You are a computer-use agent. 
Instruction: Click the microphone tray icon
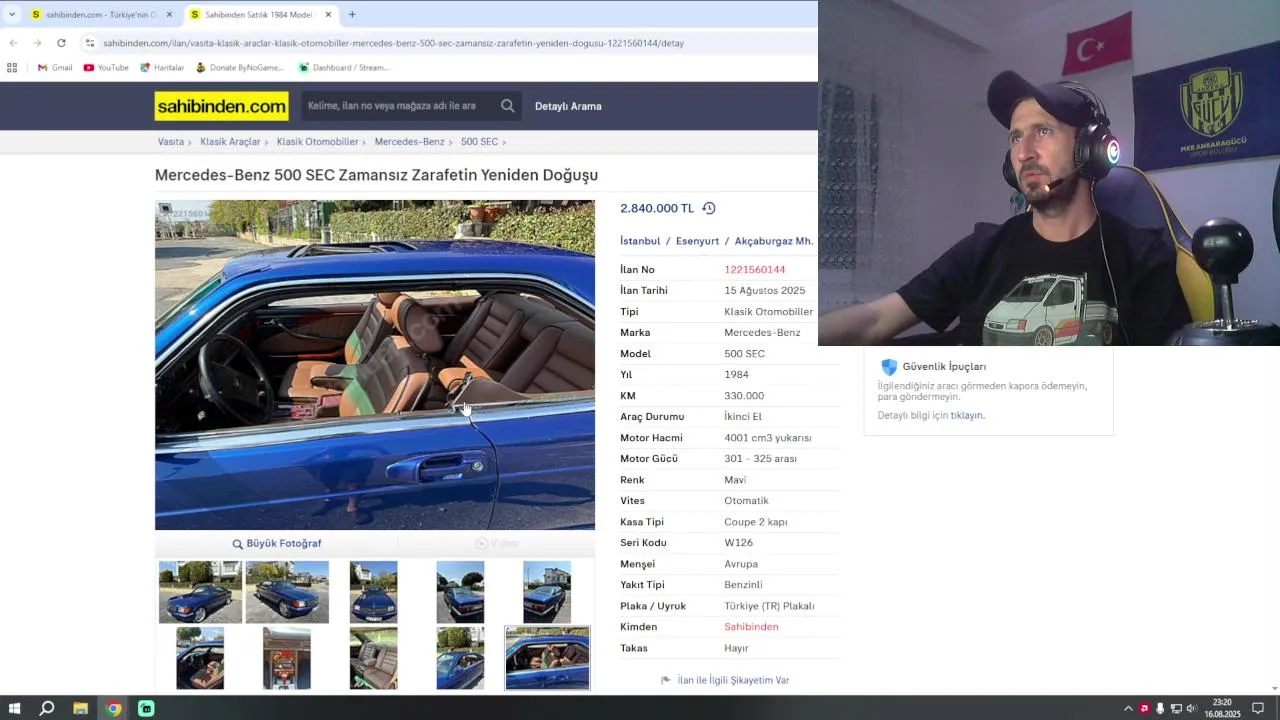(1160, 709)
